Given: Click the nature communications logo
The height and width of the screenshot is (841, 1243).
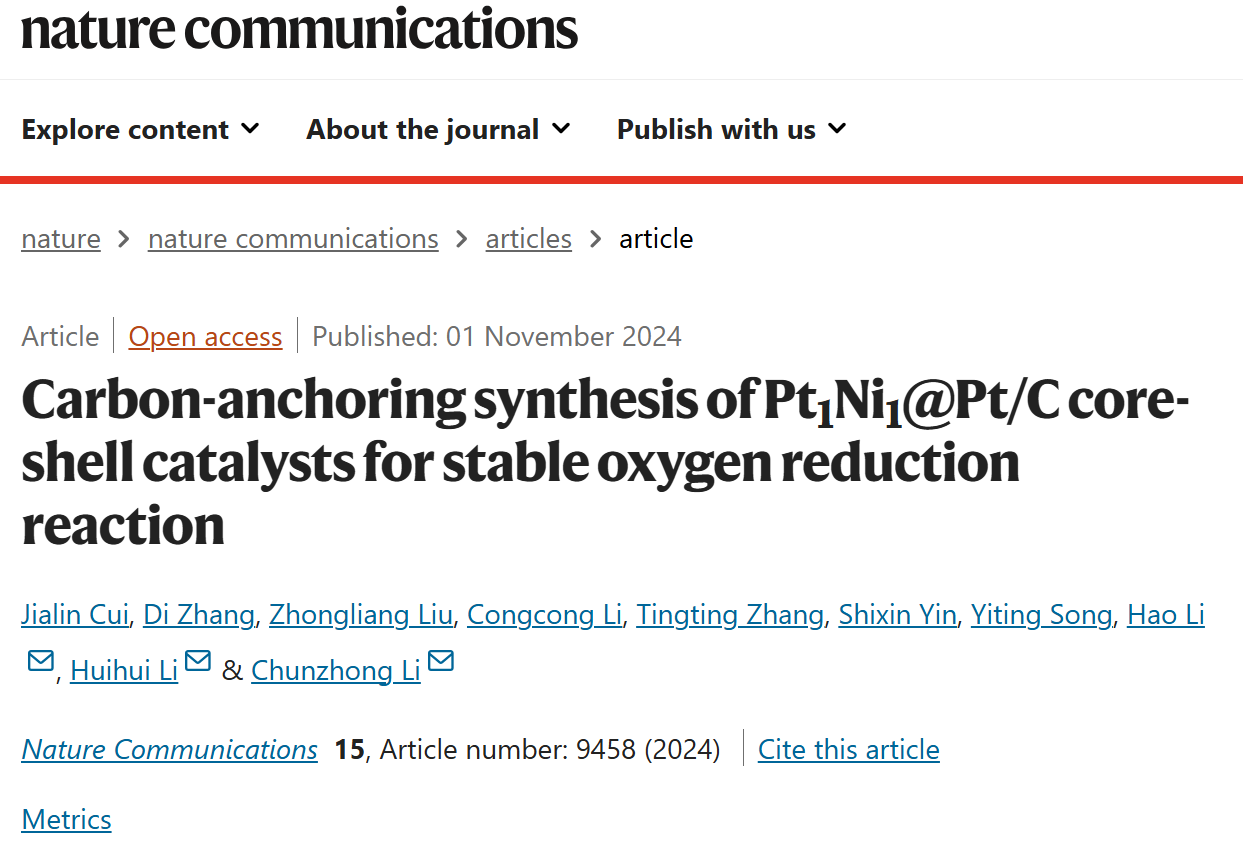Looking at the screenshot, I should pos(299,28).
